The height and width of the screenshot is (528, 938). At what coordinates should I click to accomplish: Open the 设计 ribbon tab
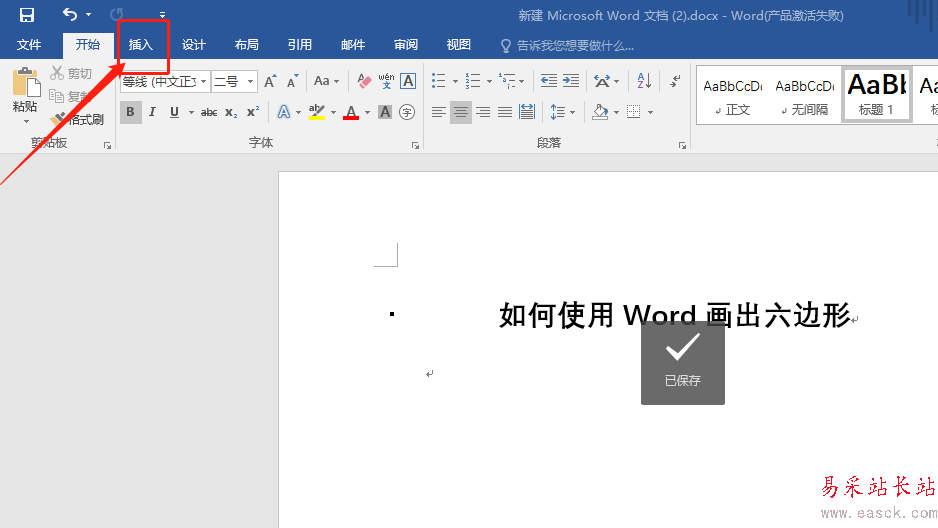click(x=193, y=45)
